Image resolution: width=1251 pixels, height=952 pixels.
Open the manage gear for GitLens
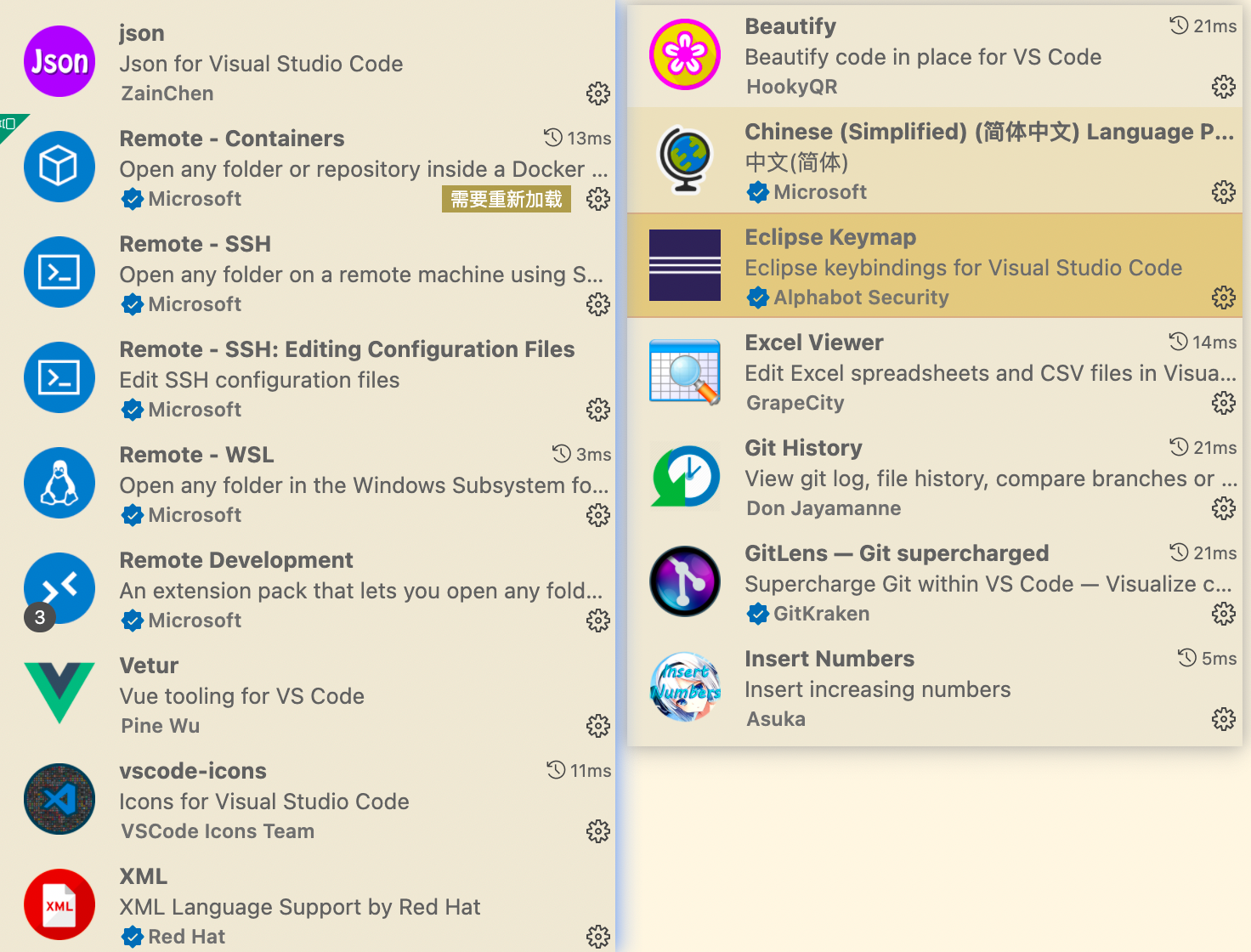(x=1224, y=614)
